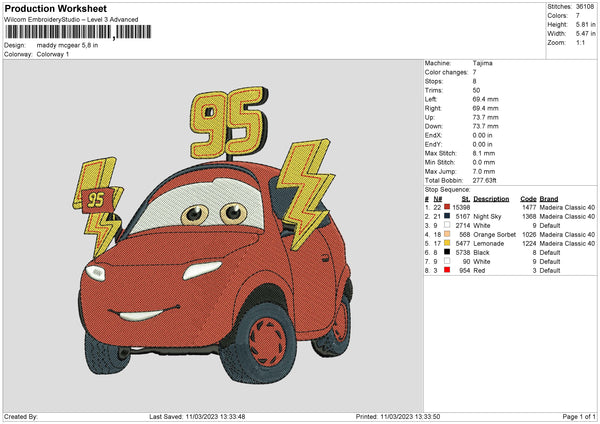Click the bright Red swatch in row 8

447,270
